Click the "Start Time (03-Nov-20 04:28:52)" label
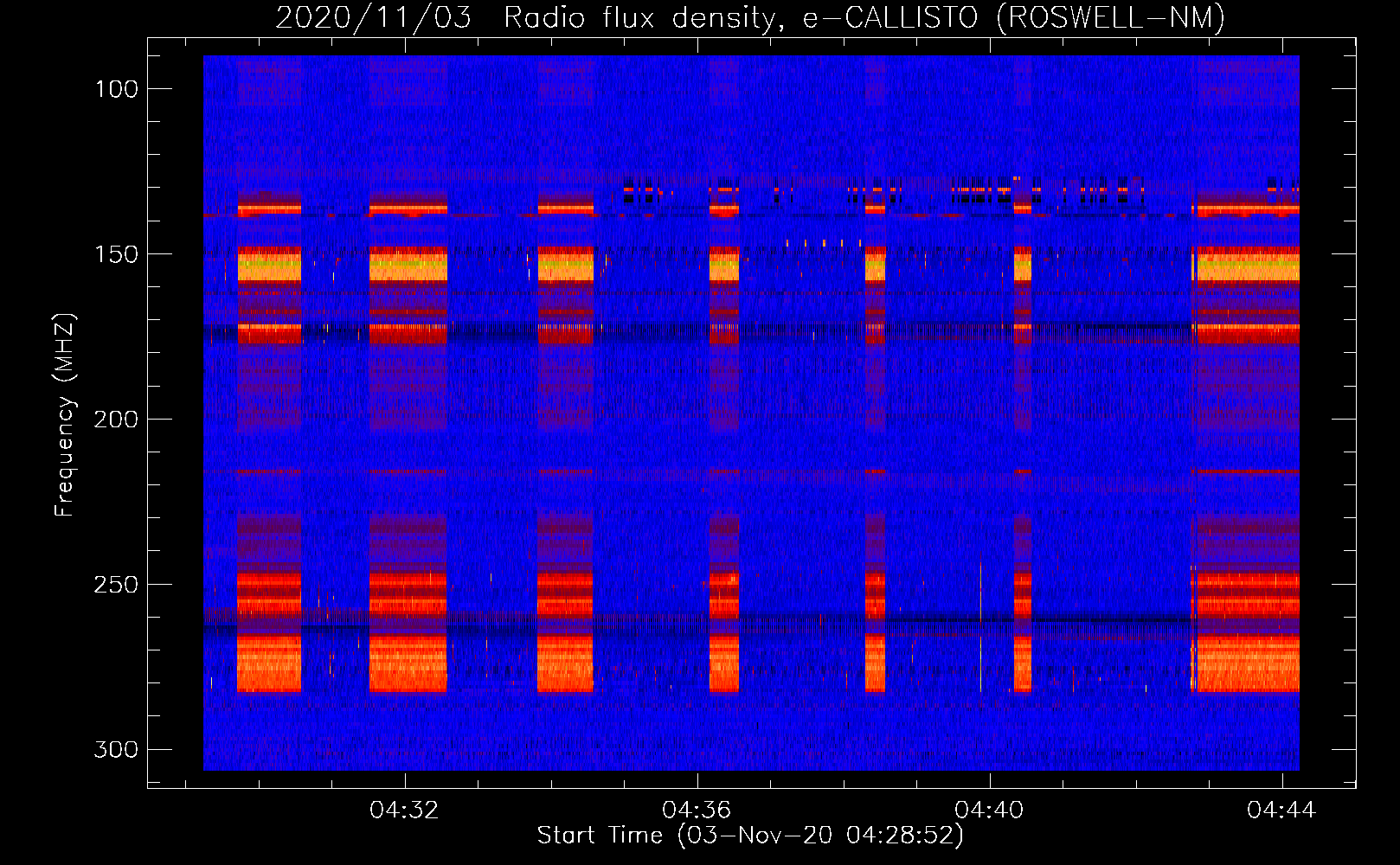The image size is (1400, 865). (x=750, y=836)
